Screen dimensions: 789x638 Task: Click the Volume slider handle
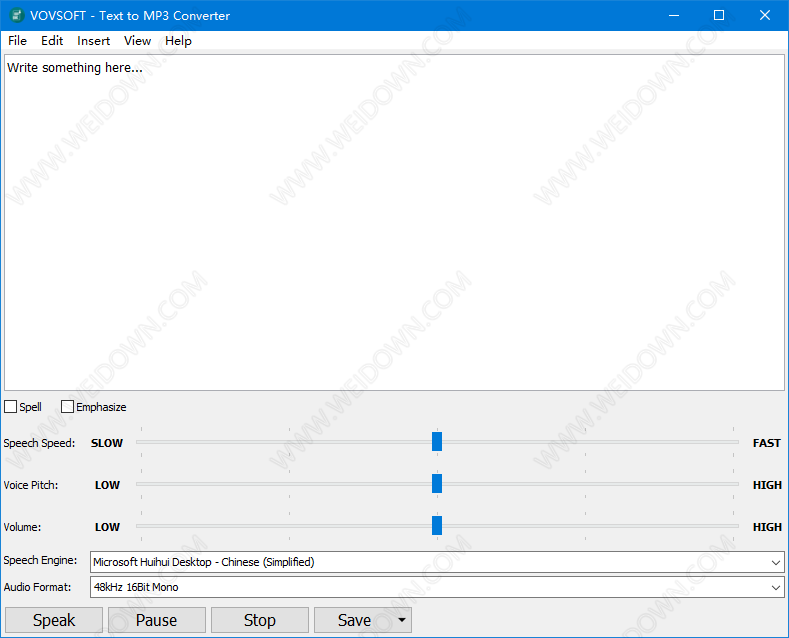coord(437,525)
